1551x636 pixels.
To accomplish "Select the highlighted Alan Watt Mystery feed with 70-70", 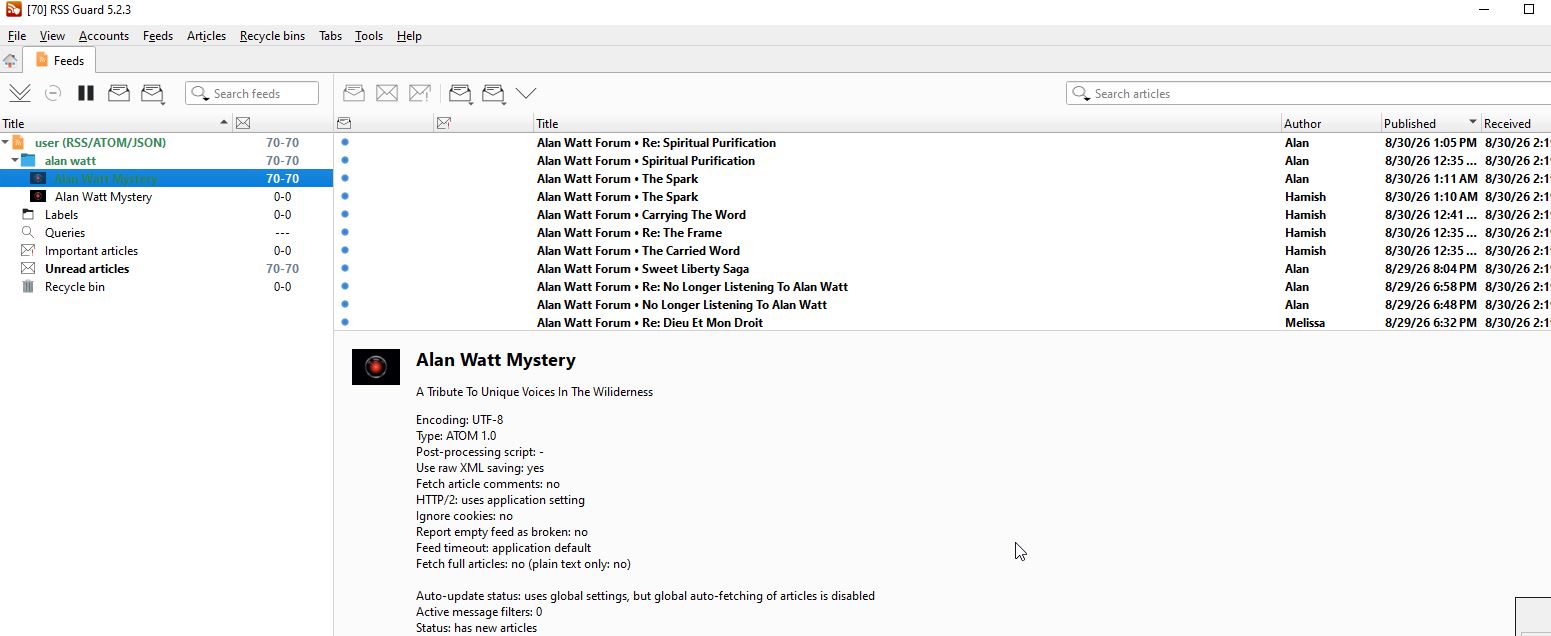I will coord(166,178).
